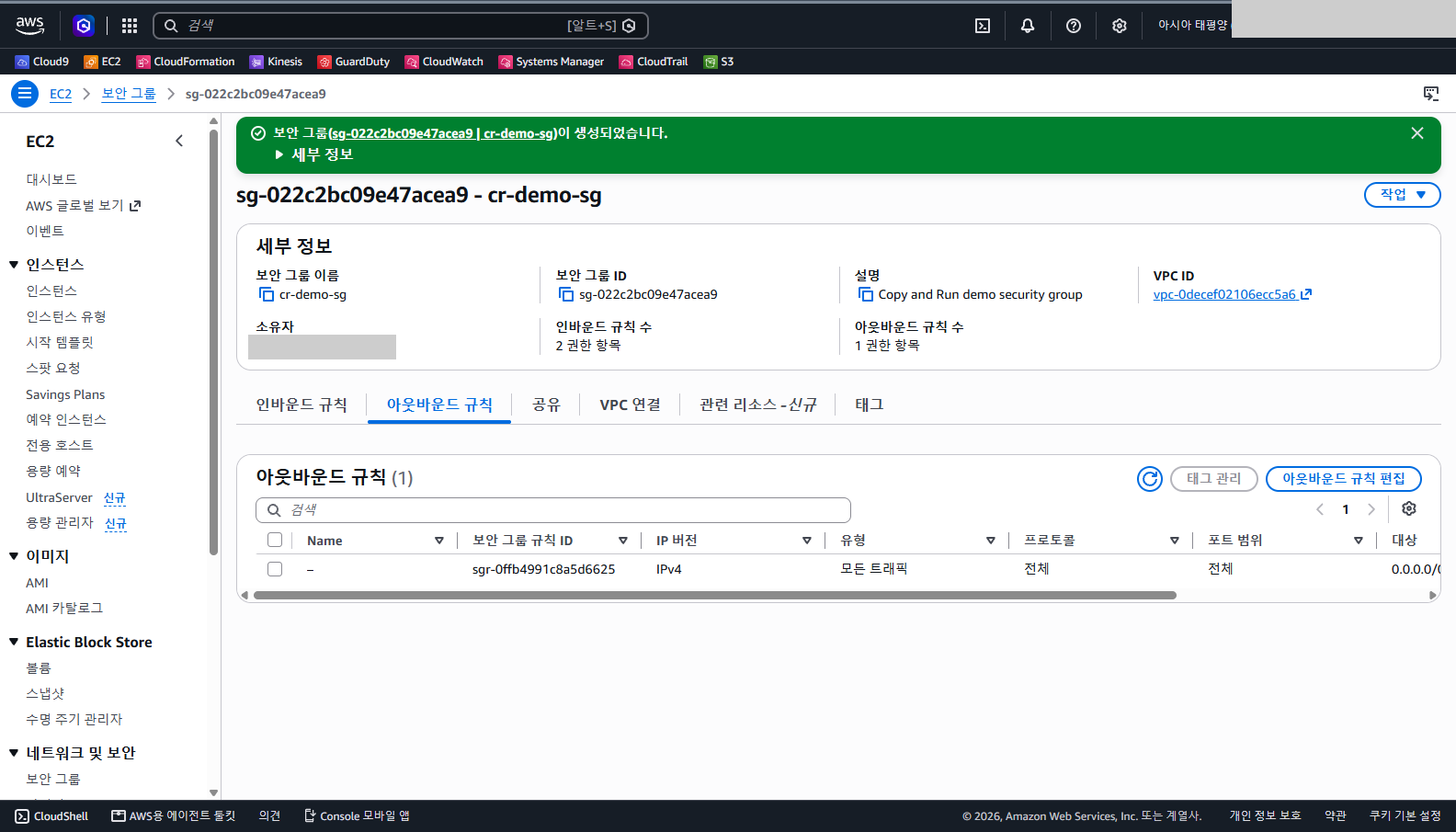Open the 작업 actions dropdown

coord(1403,195)
